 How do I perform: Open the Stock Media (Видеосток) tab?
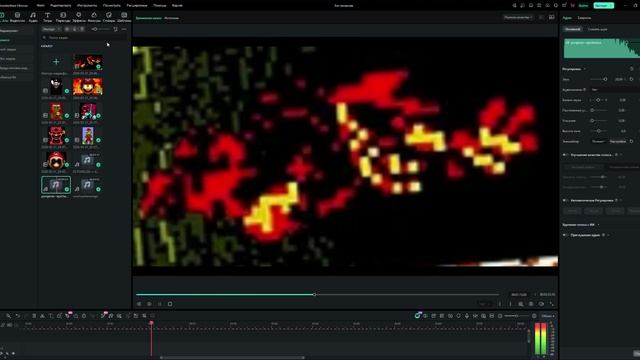(x=18, y=17)
